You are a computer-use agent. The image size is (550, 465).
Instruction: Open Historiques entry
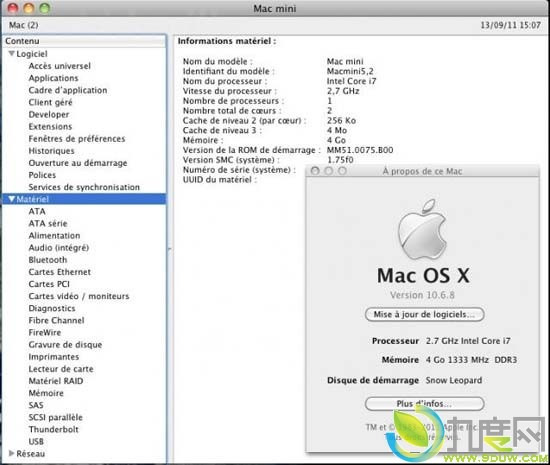[51, 151]
